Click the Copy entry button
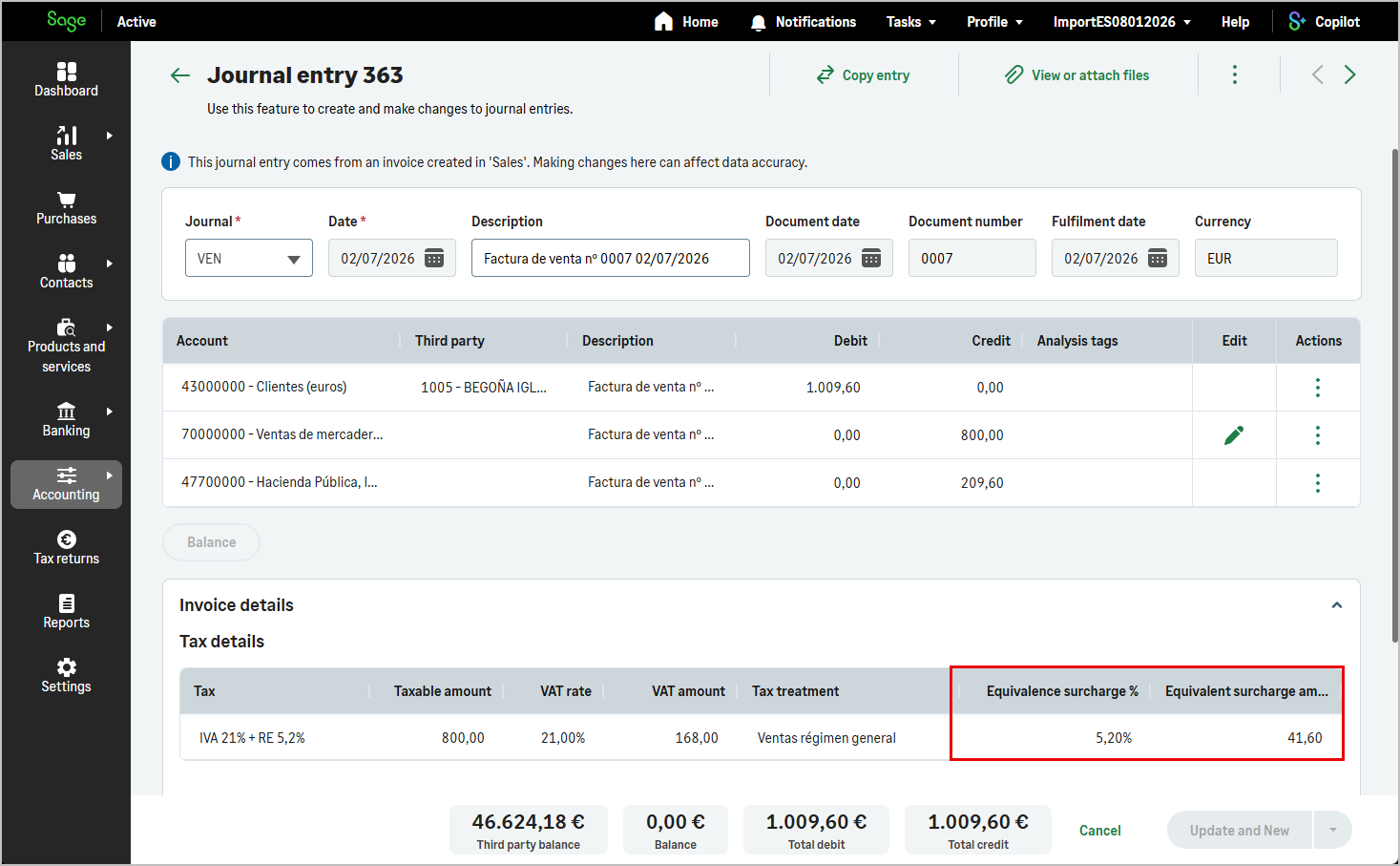Screen dimensions: 1400x866 [x=864, y=75]
